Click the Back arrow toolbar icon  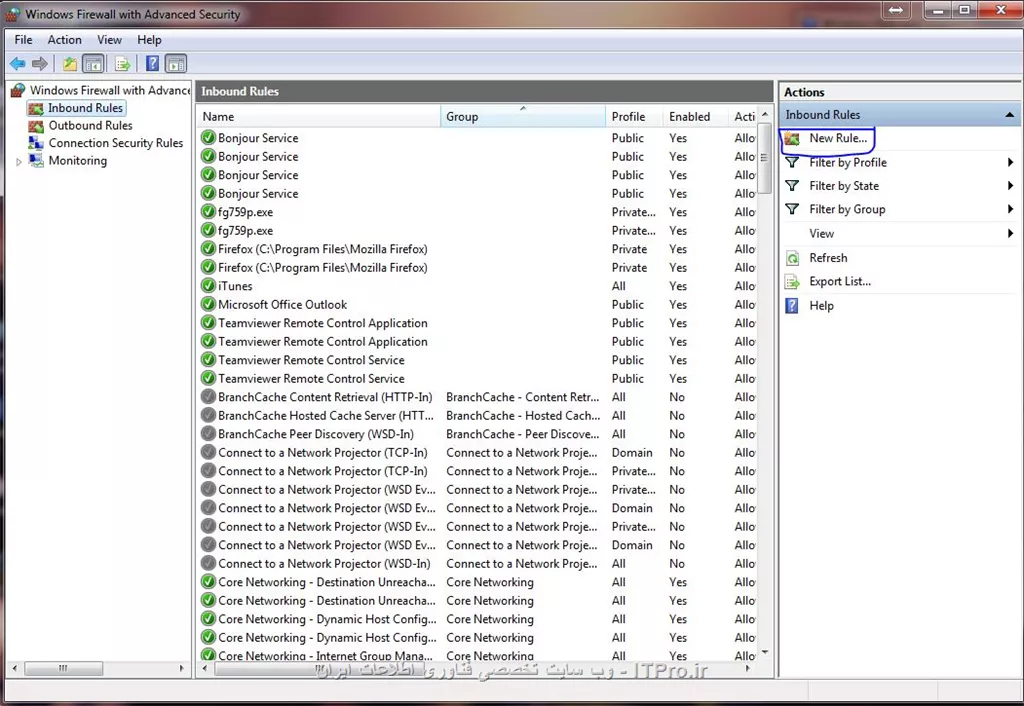18,63
